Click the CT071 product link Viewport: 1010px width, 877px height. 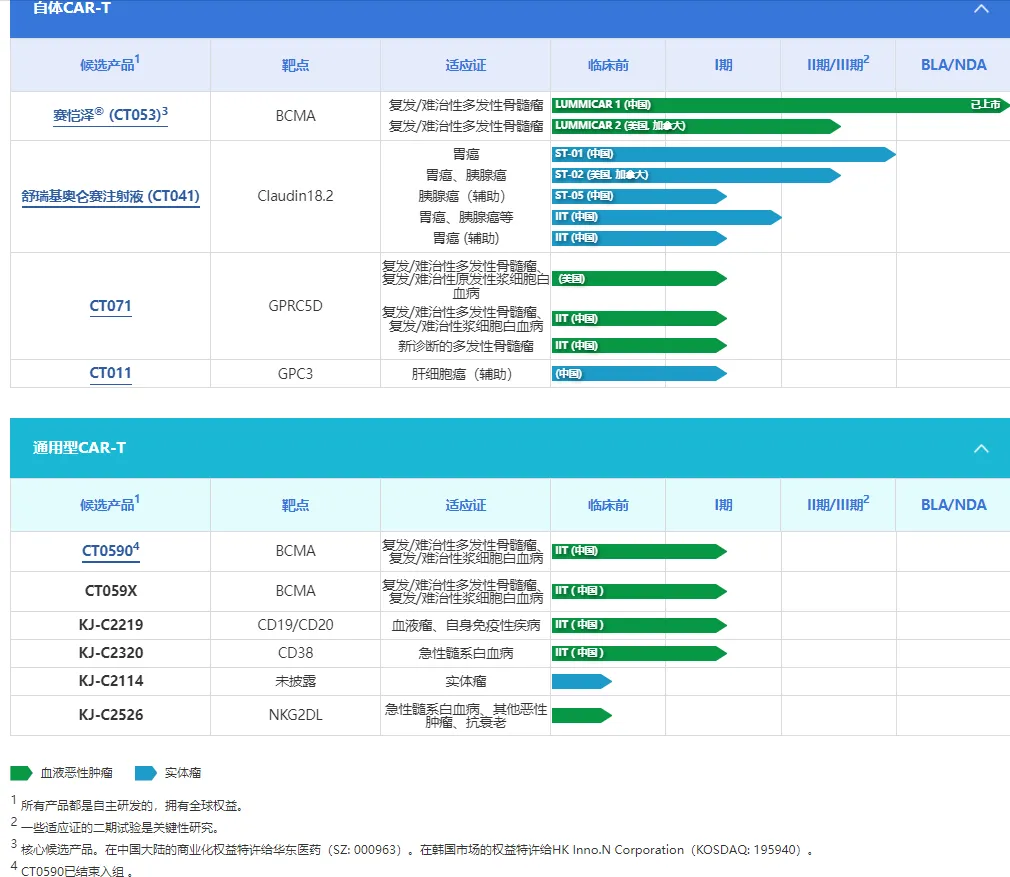click(110, 306)
